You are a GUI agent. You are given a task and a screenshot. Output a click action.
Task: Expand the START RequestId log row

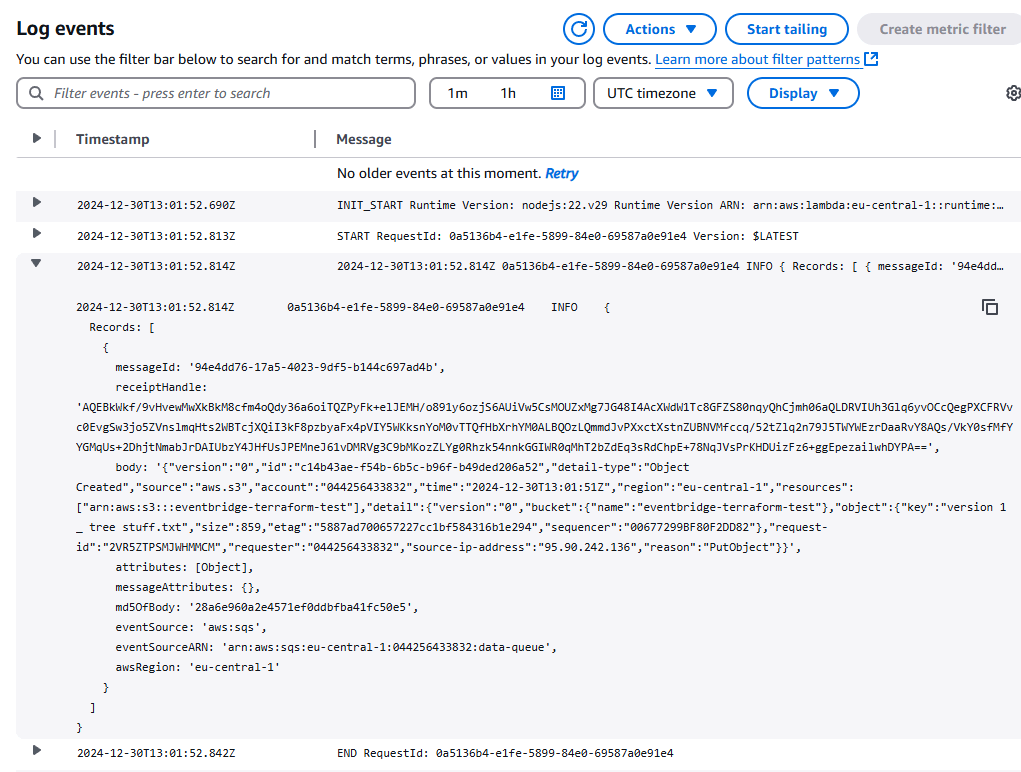pyautogui.click(x=36, y=233)
